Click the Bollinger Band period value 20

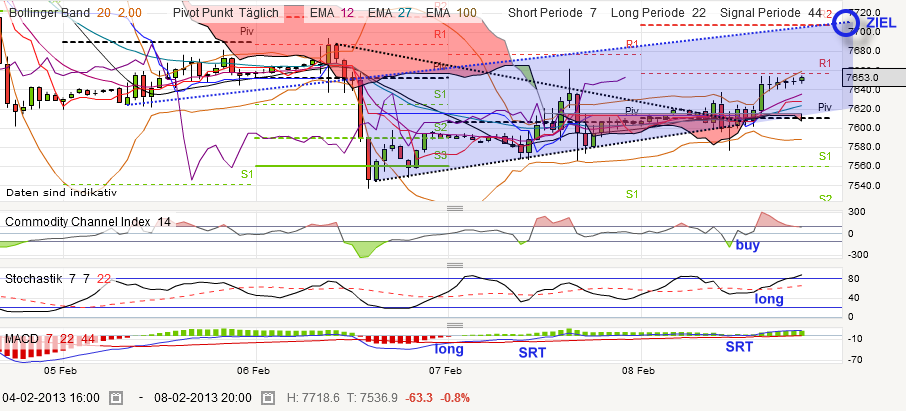[x=102, y=13]
